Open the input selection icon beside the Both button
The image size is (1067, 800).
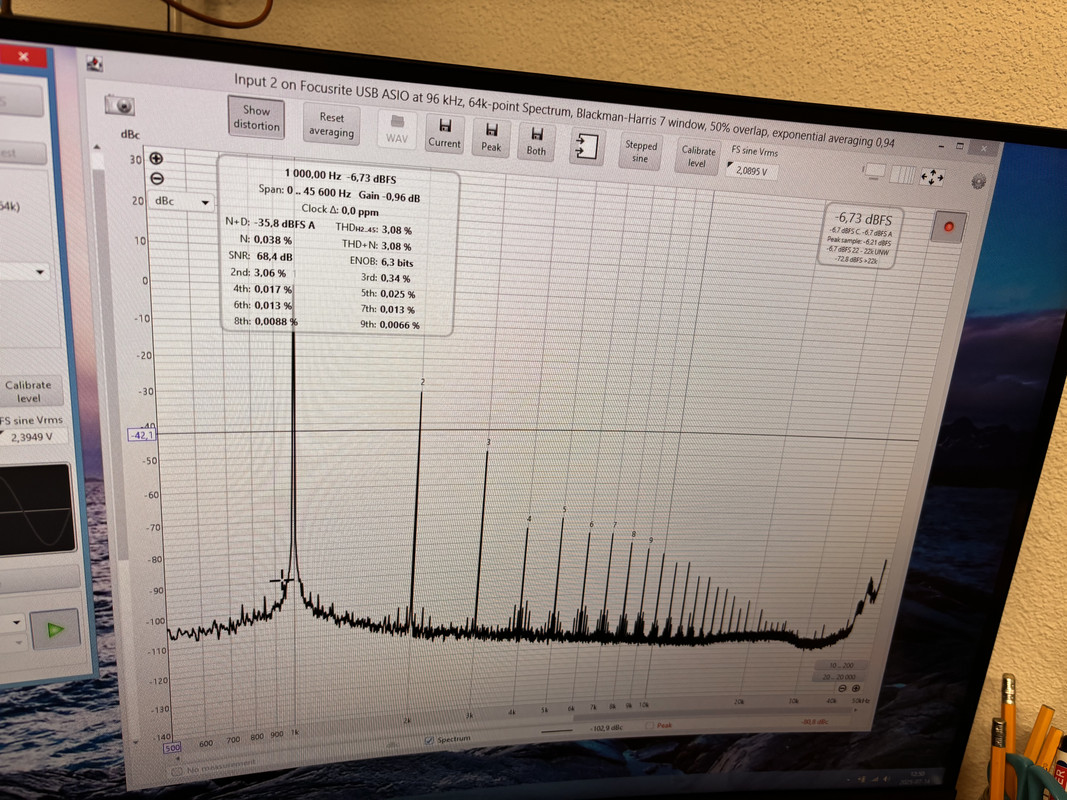pyautogui.click(x=587, y=146)
